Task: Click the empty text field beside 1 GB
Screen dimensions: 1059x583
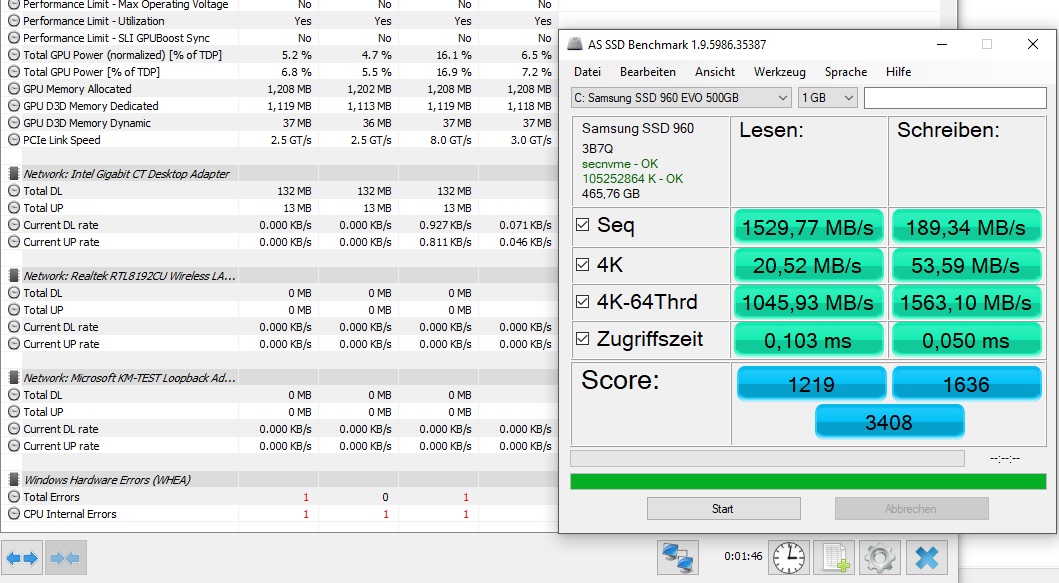Action: click(955, 98)
